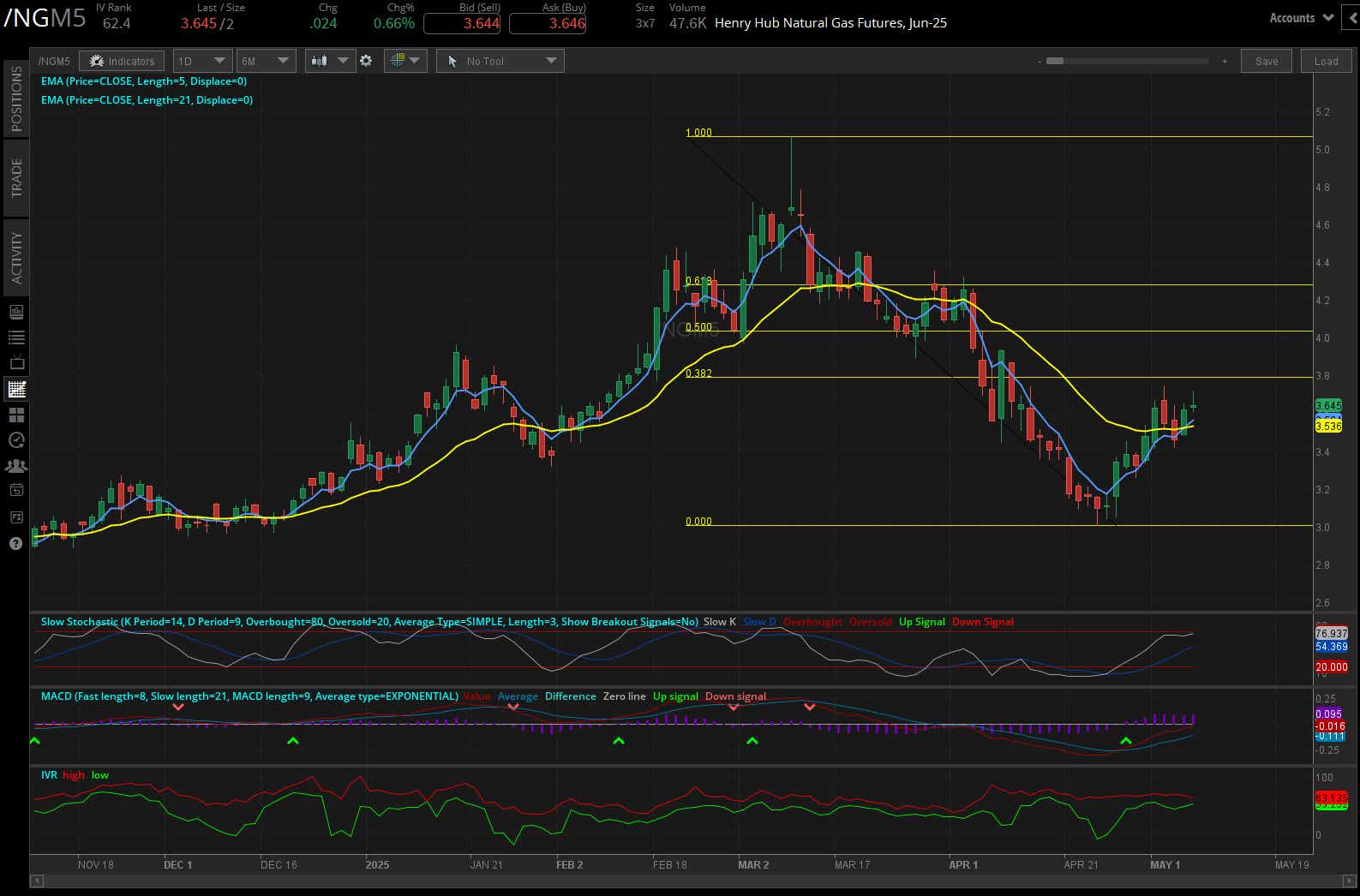
Task: Open the clock history icon in the sidebar
Action: click(x=15, y=440)
